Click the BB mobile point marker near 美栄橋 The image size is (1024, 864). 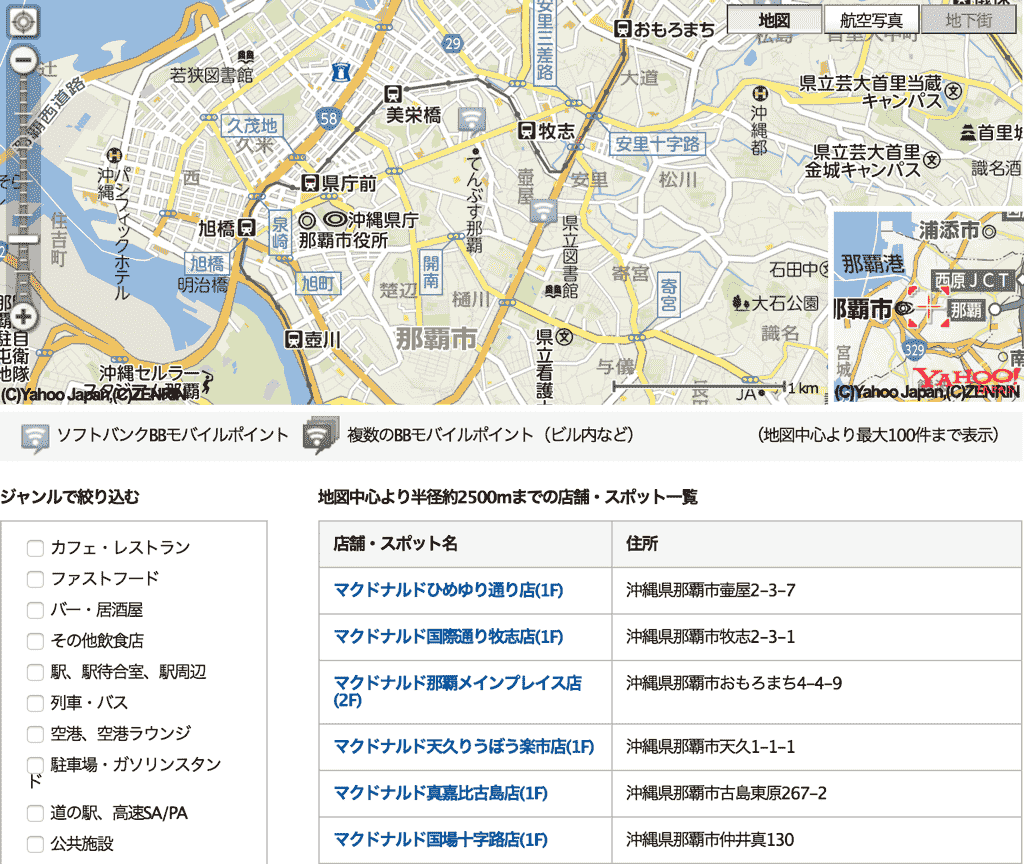pyautogui.click(x=472, y=121)
